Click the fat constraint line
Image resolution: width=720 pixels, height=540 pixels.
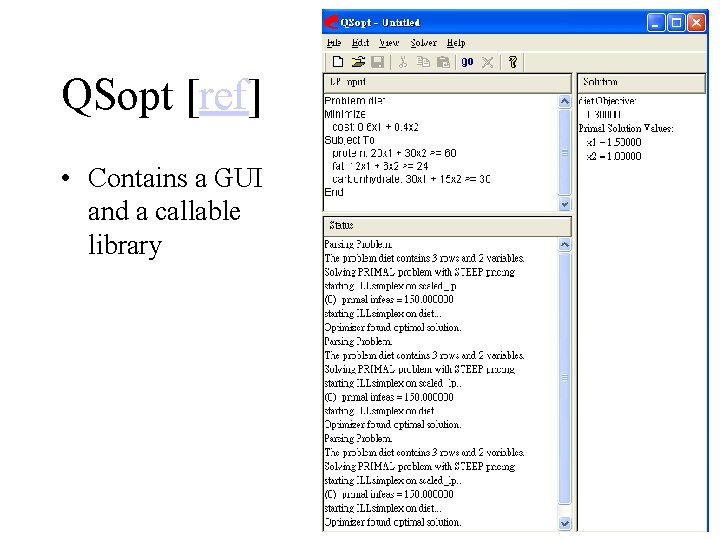point(380,166)
